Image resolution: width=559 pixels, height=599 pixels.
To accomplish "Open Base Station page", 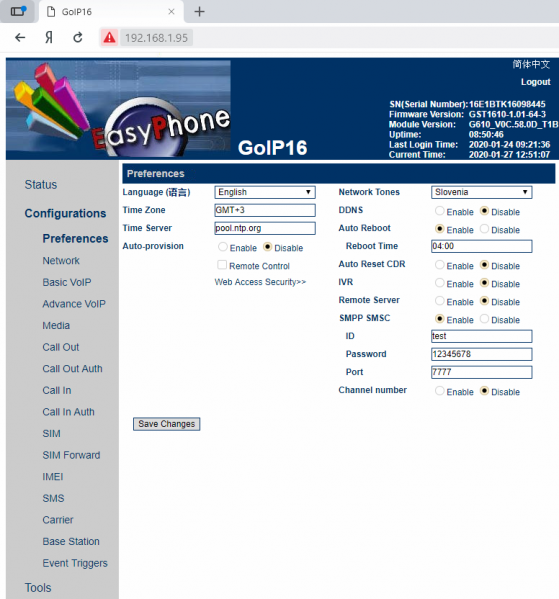I will [71, 541].
